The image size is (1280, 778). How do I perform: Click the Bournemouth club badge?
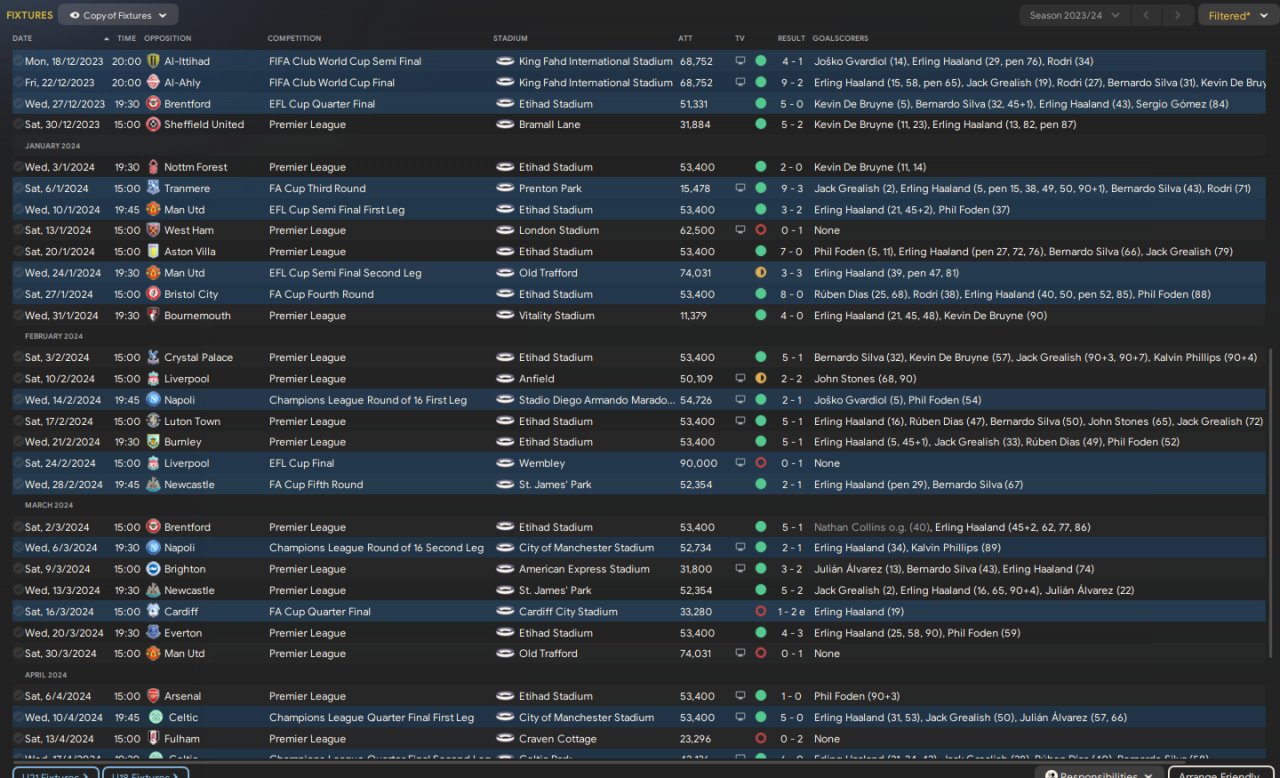coord(153,315)
